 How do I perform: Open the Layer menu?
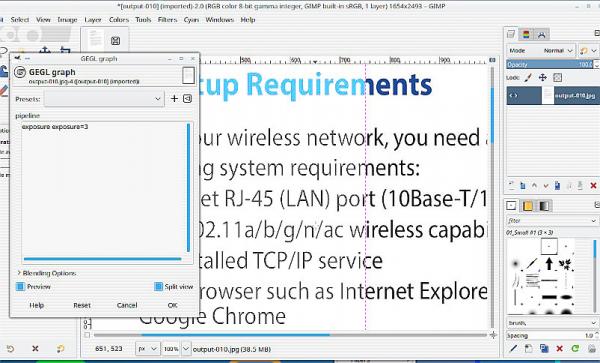[93, 20]
